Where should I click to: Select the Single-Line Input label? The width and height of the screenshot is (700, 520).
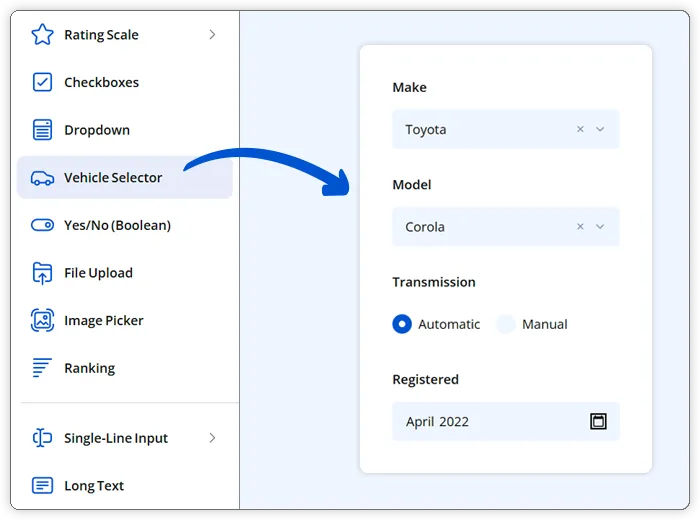(116, 438)
